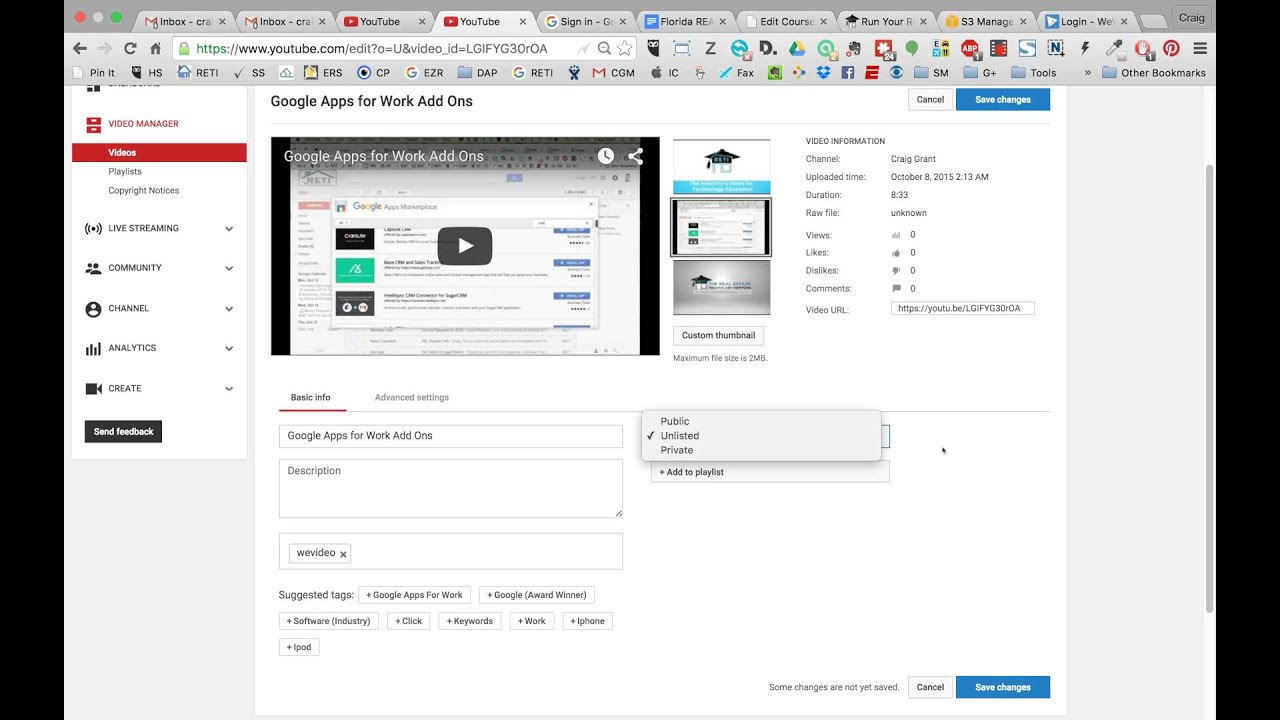Expand the Channel section chevron

[x=229, y=309]
